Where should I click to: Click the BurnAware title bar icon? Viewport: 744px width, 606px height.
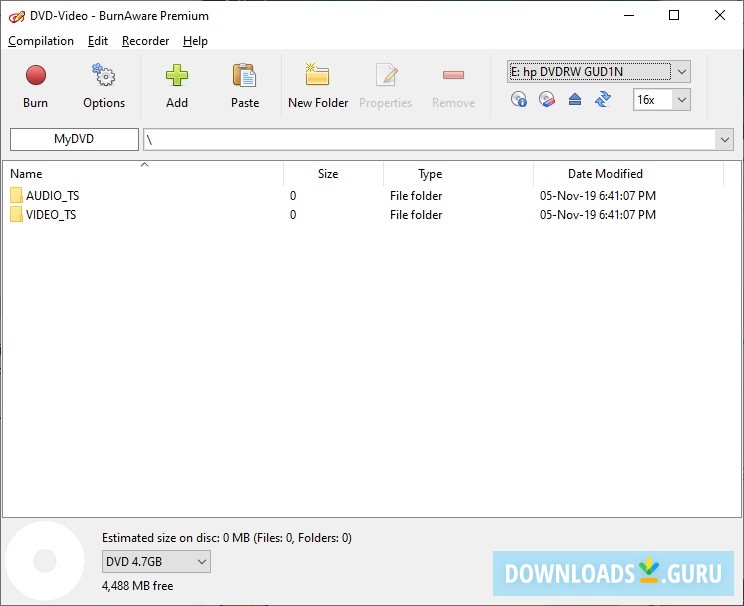[x=17, y=17]
